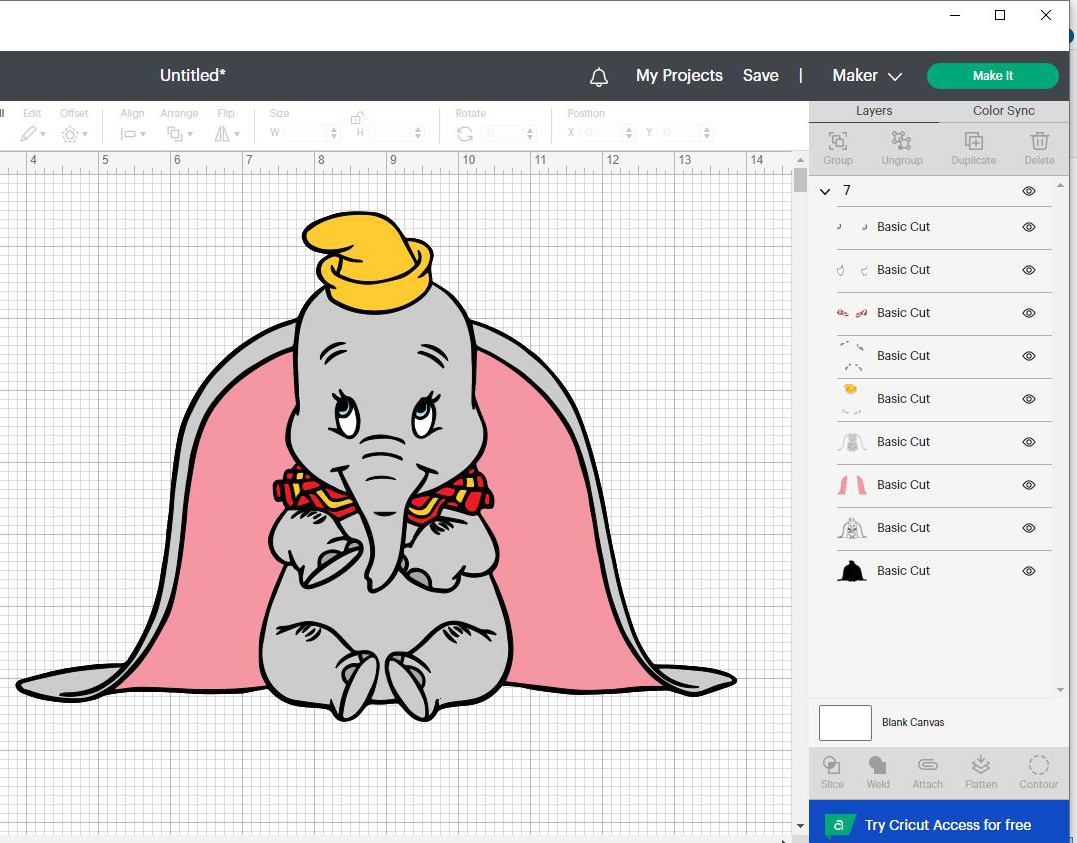Click Save in the header

(760, 76)
